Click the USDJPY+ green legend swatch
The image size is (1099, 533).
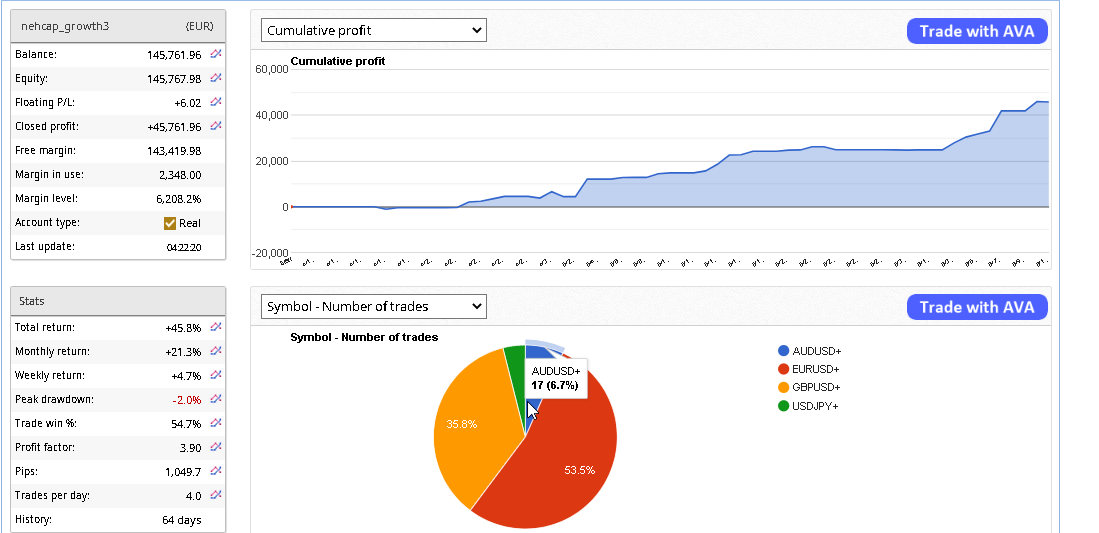coord(783,405)
